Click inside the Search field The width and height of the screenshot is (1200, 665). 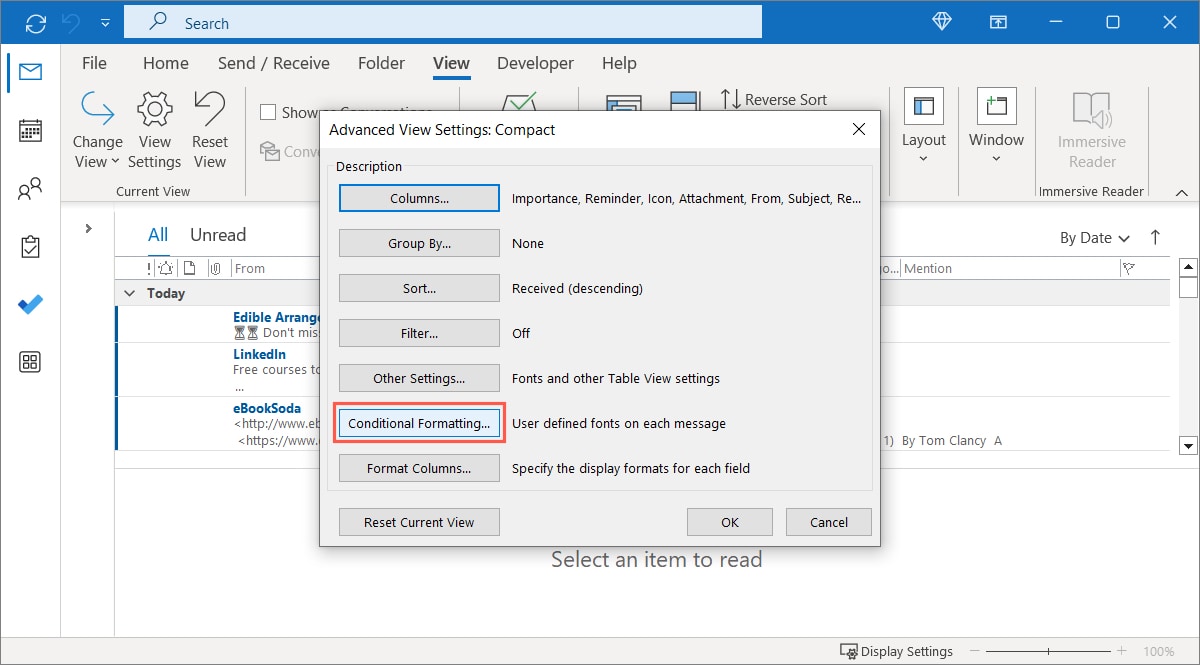[442, 21]
